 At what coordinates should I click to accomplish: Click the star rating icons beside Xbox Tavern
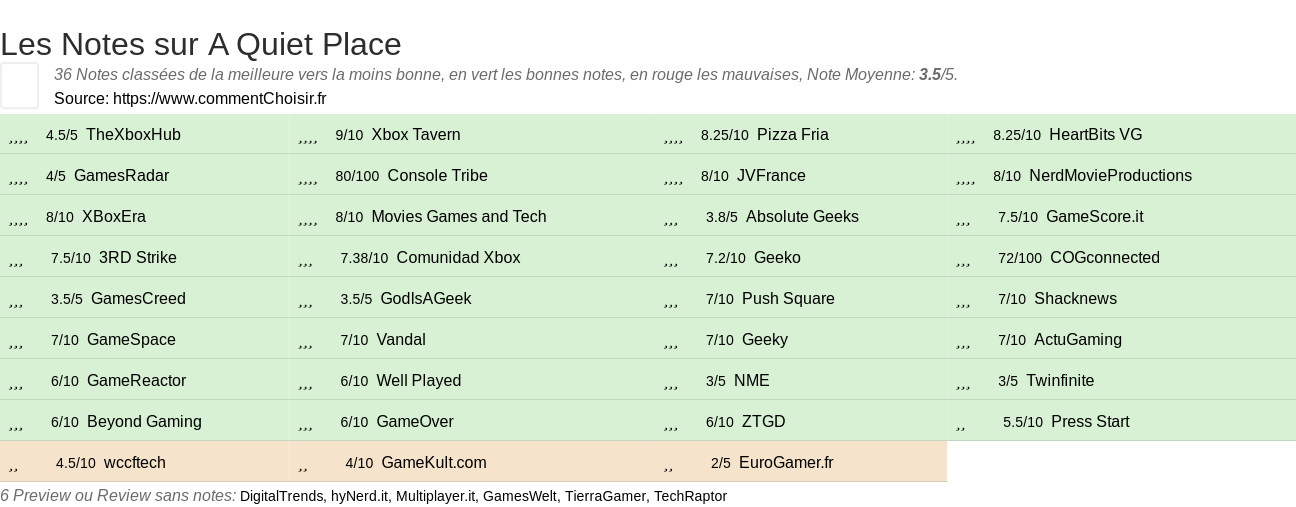tap(307, 136)
